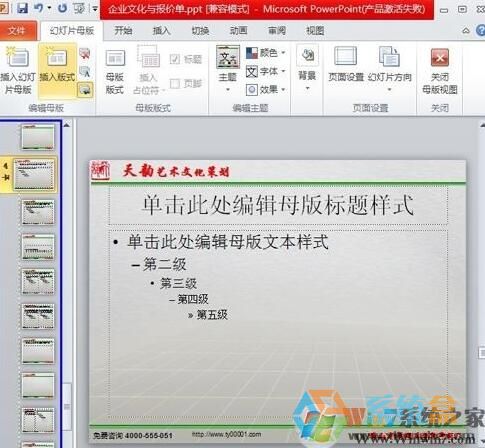Switch to the Insert (插入) tab

tap(162, 31)
